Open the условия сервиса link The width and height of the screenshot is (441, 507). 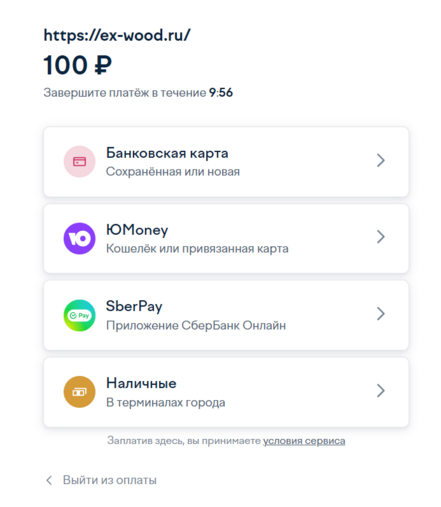pos(304,441)
